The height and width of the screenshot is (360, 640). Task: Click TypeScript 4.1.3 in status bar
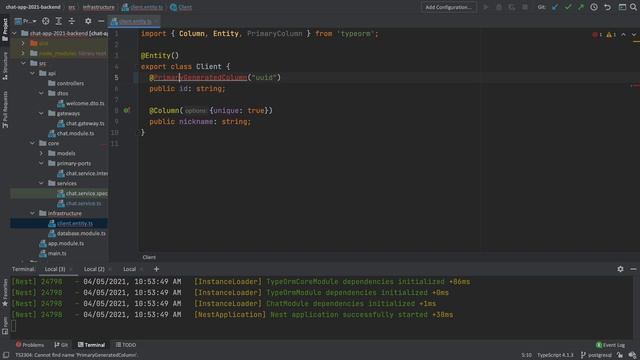(555, 355)
